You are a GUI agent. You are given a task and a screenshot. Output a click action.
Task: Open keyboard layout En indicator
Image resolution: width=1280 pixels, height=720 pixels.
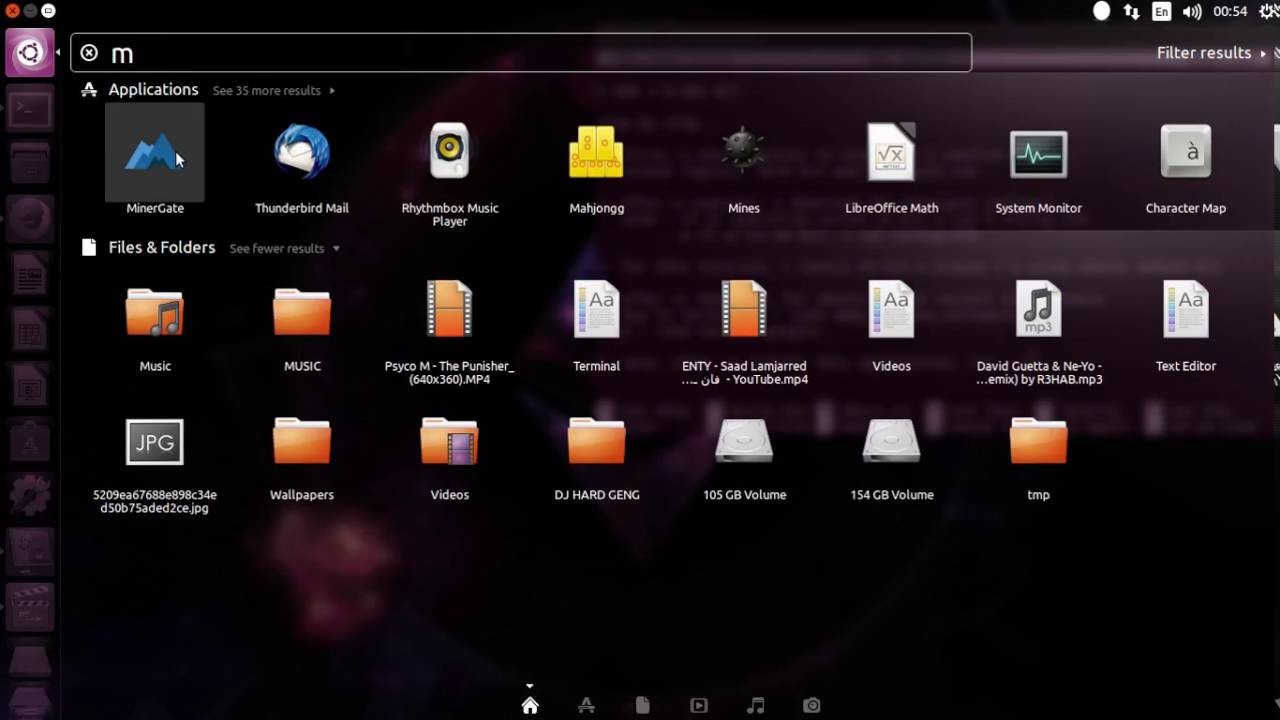point(1161,12)
